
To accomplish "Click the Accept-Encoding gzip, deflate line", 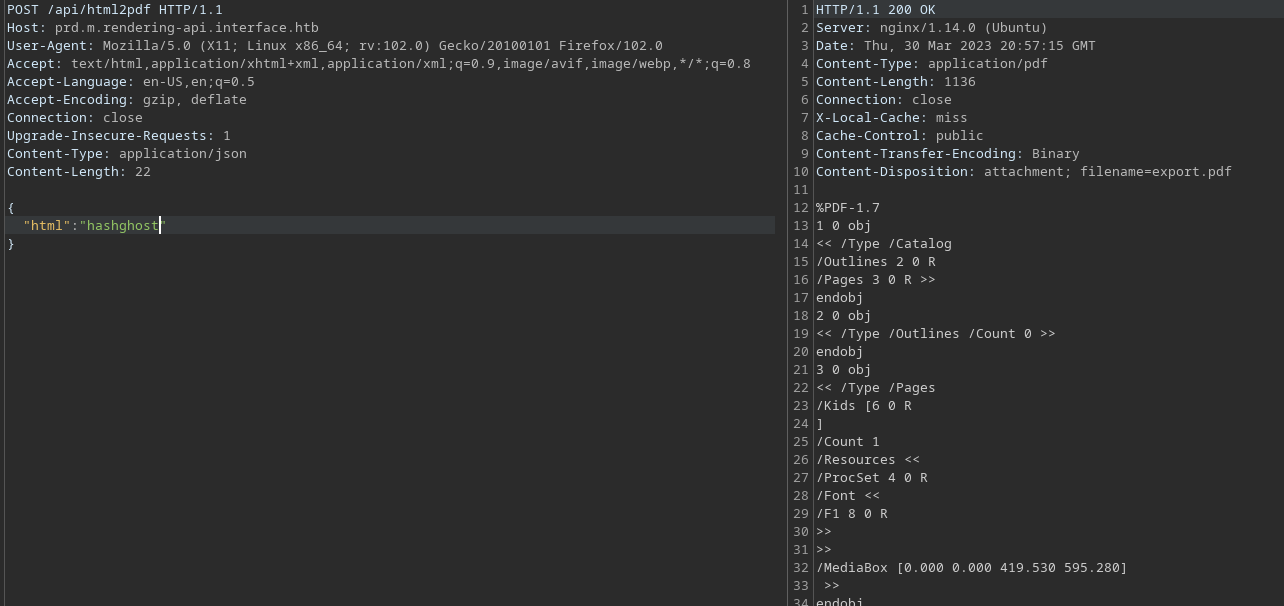I will pyautogui.click(x=126, y=100).
